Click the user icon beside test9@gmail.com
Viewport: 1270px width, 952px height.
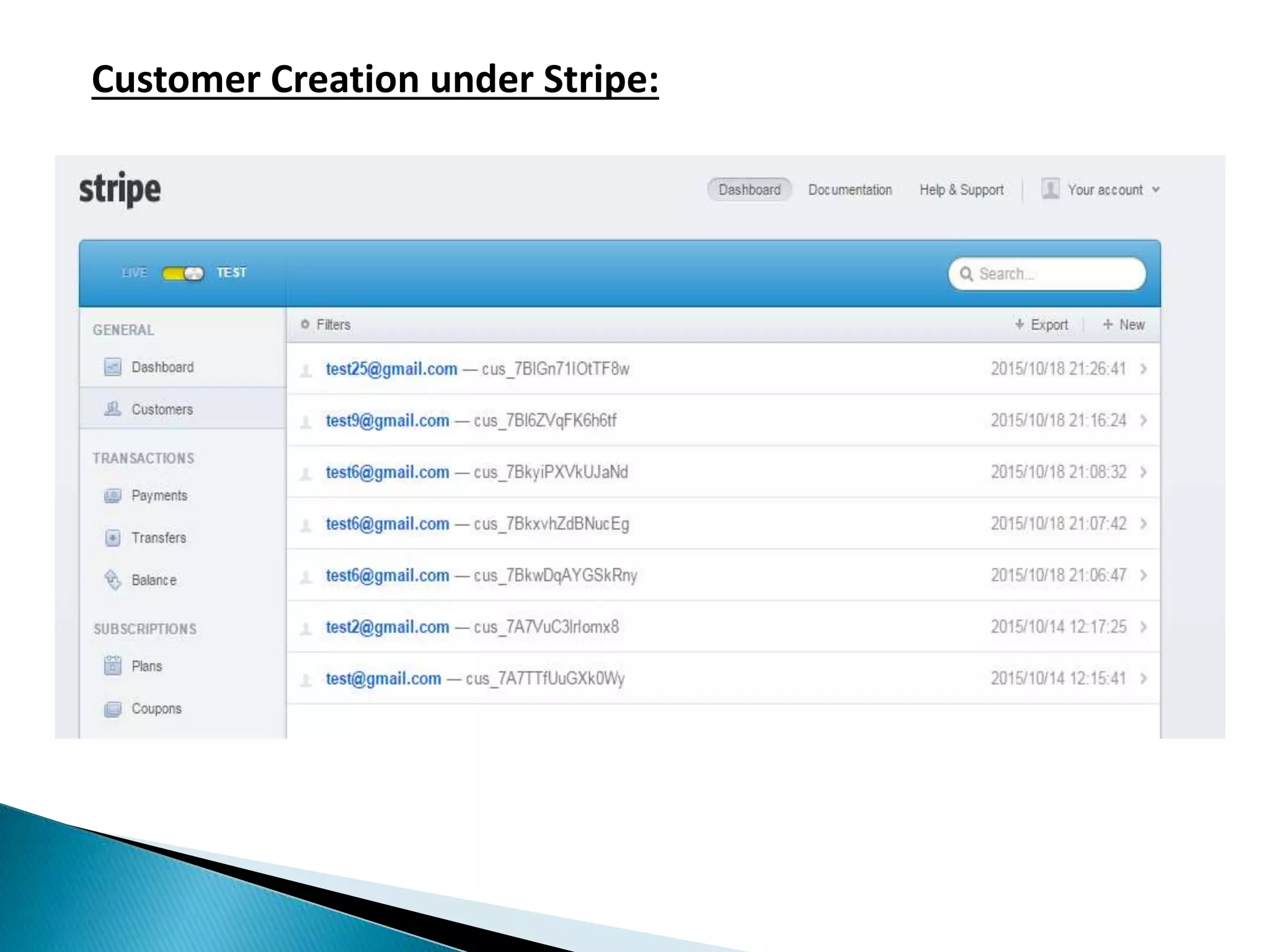pos(306,422)
